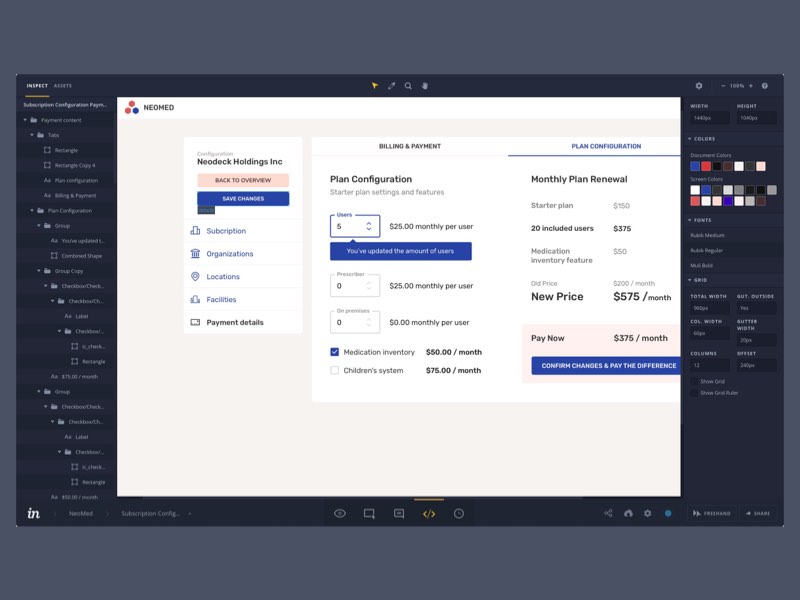The width and height of the screenshot is (800, 600).
Task: Pick the eyedropper tool in top toolbar
Action: (392, 86)
